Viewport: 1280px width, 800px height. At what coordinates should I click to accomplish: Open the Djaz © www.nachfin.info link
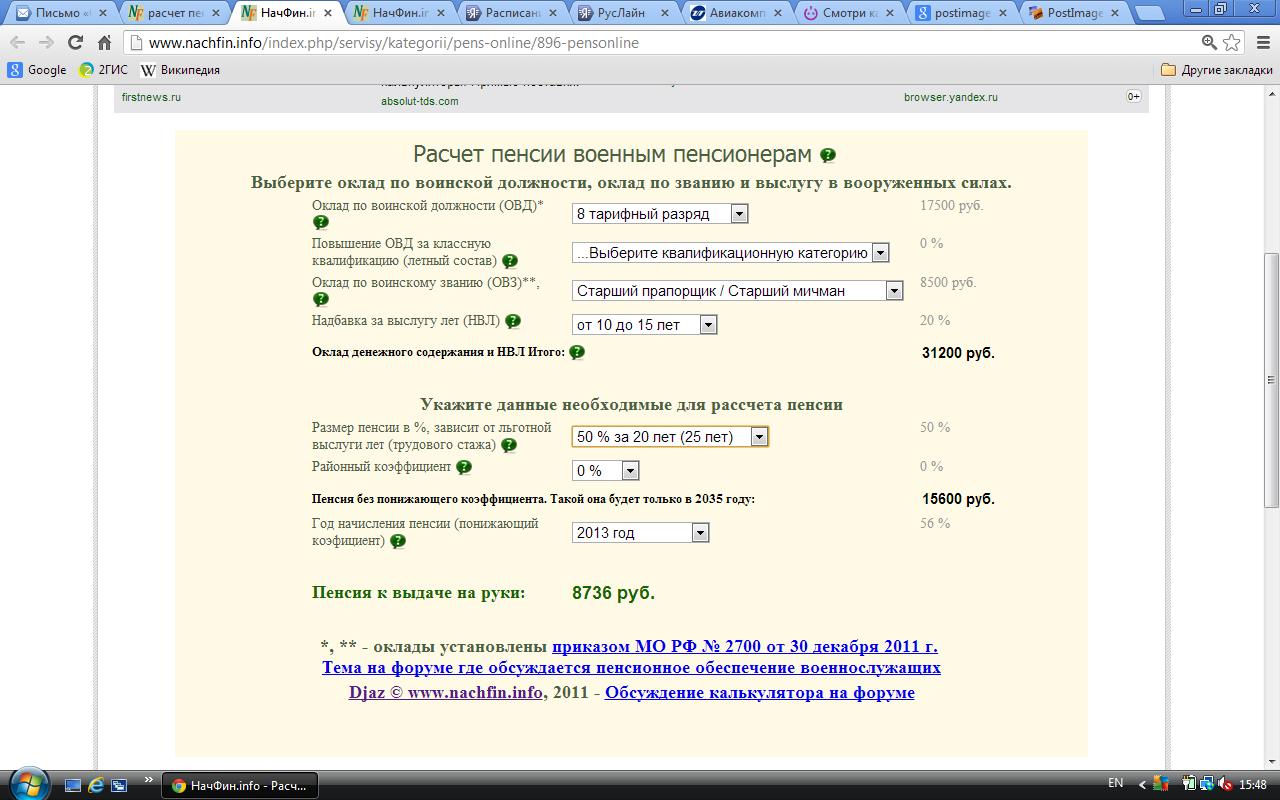coord(446,692)
